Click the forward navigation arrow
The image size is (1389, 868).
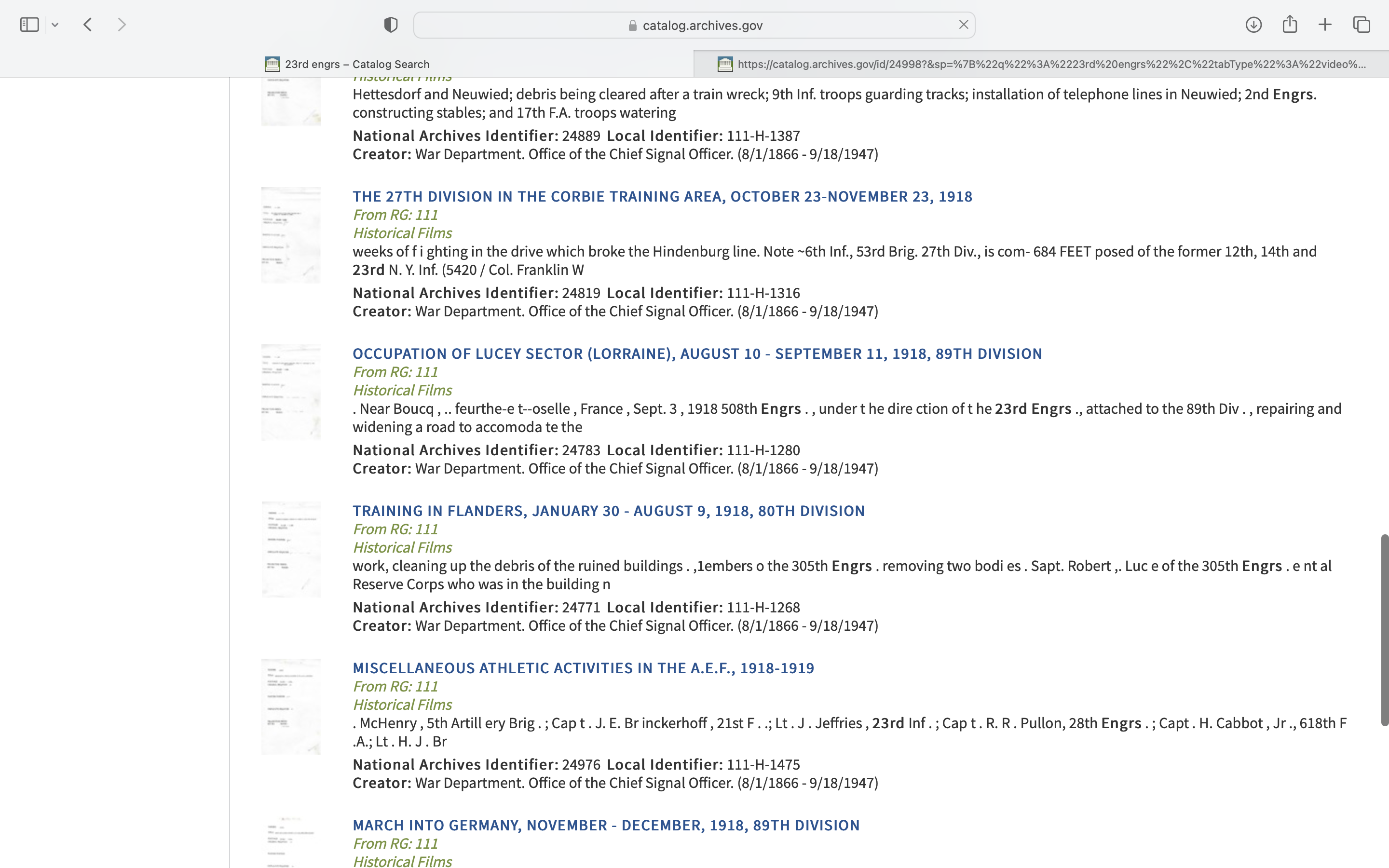click(x=121, y=25)
